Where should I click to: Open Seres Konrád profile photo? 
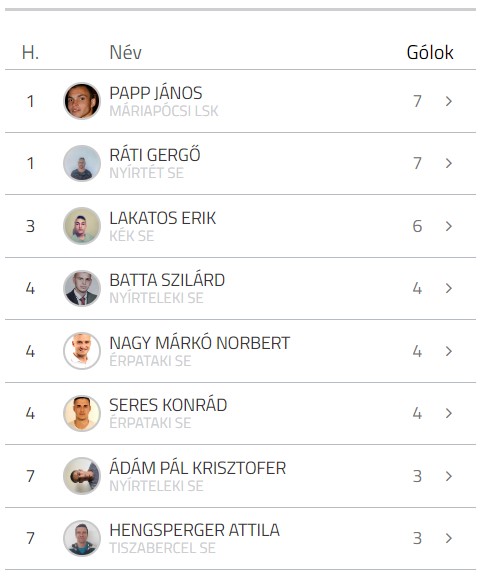[82, 413]
